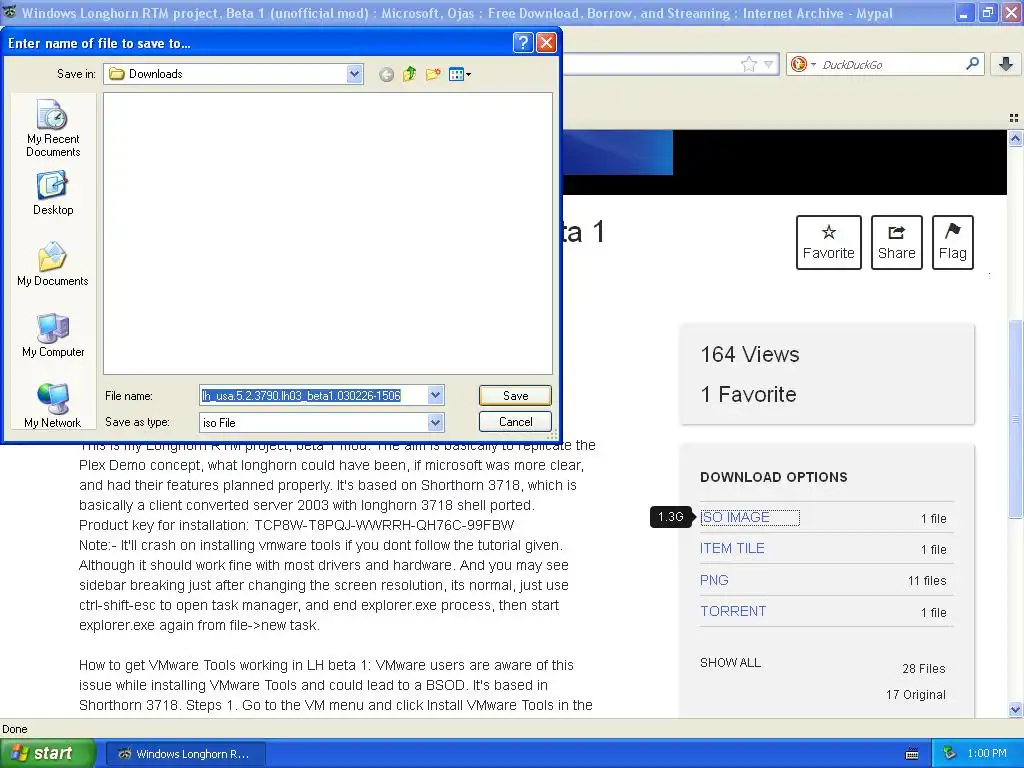Click the 164 Views text
The height and width of the screenshot is (768, 1024).
(750, 355)
